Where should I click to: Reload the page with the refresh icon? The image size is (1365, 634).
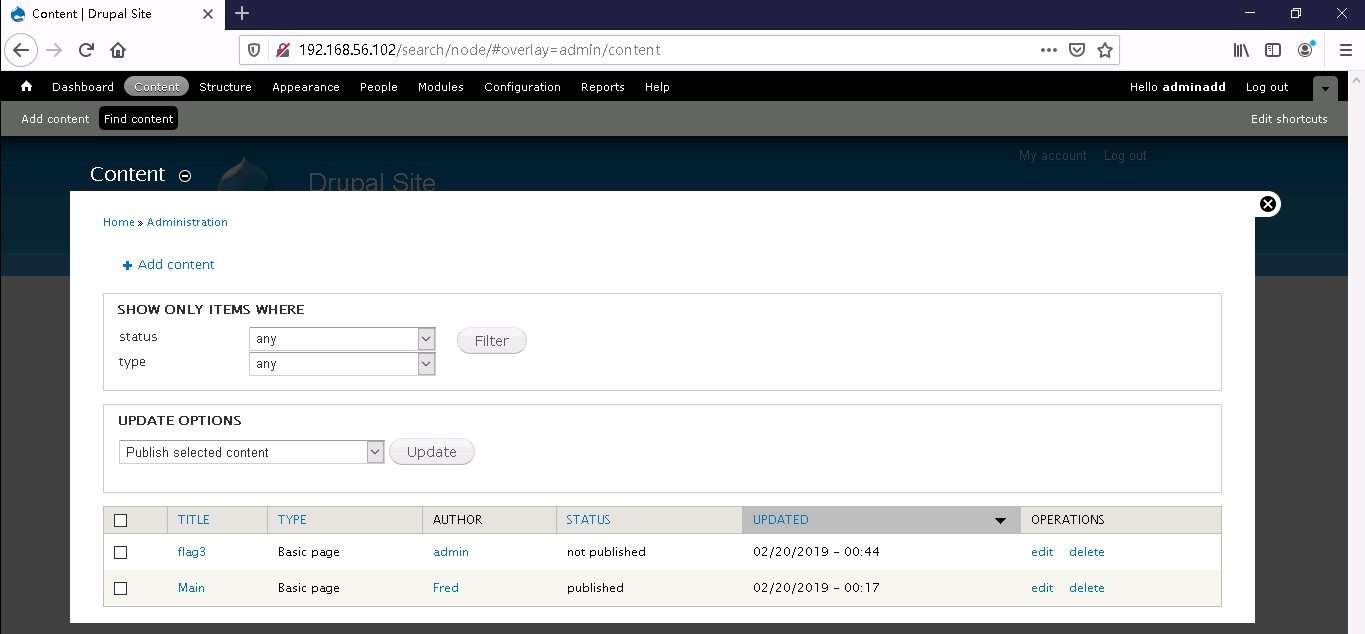(87, 50)
